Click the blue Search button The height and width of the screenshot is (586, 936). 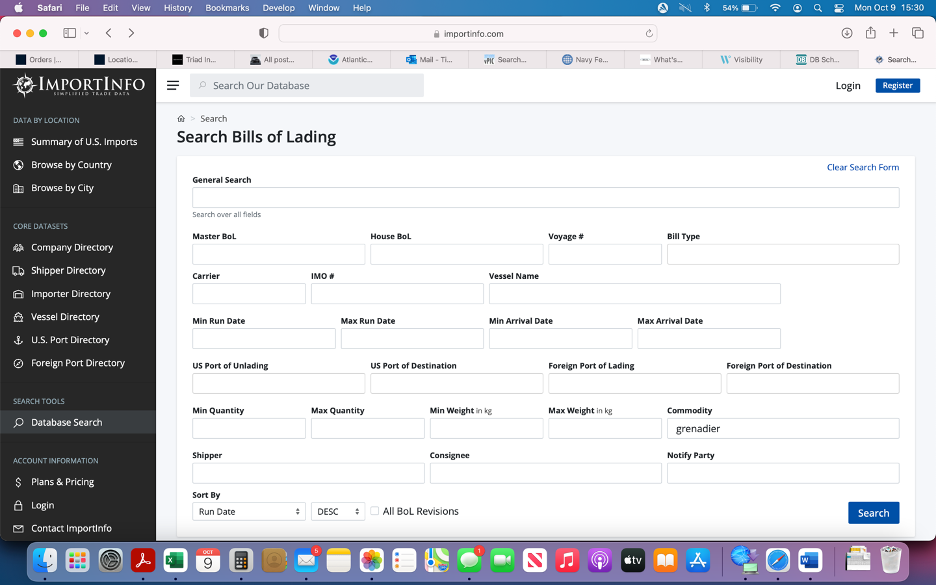[873, 513]
